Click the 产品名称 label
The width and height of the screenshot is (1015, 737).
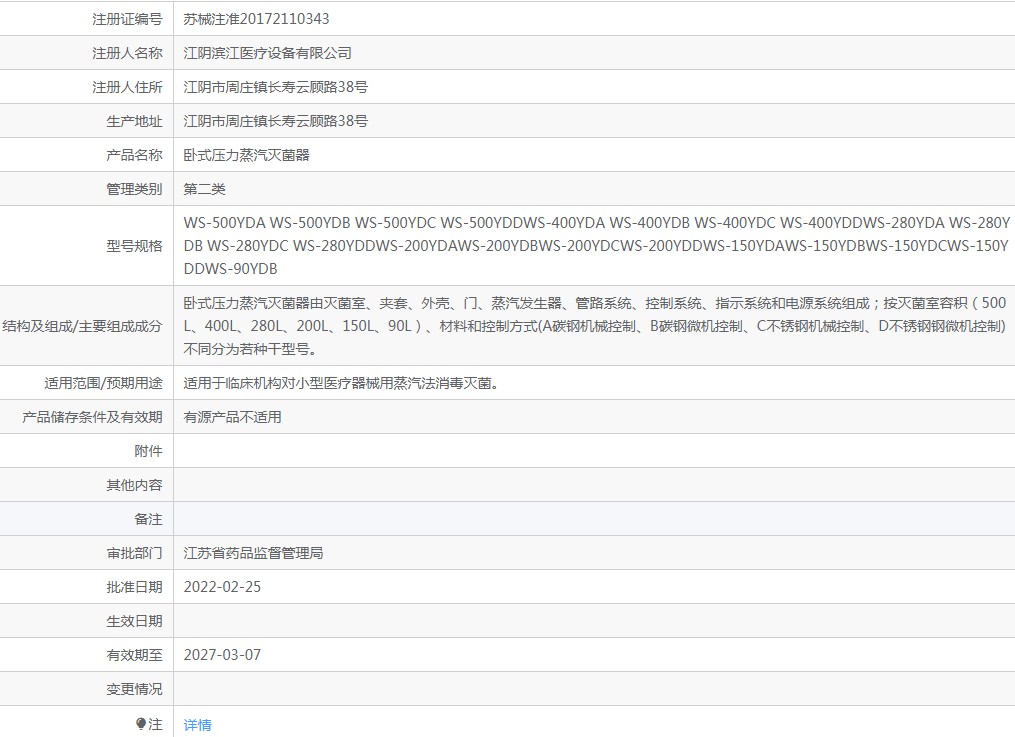tap(135, 155)
